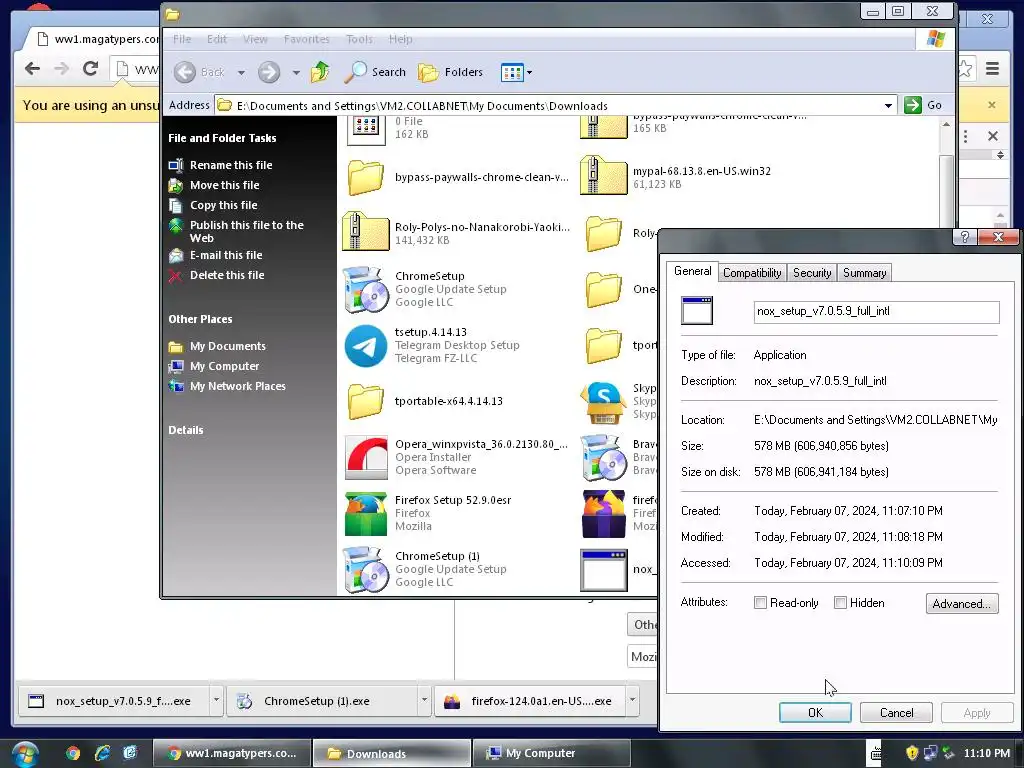Launch Internet Explorer from quick launch
Screen dimensions: 1024x768
pyautogui.click(x=102, y=753)
